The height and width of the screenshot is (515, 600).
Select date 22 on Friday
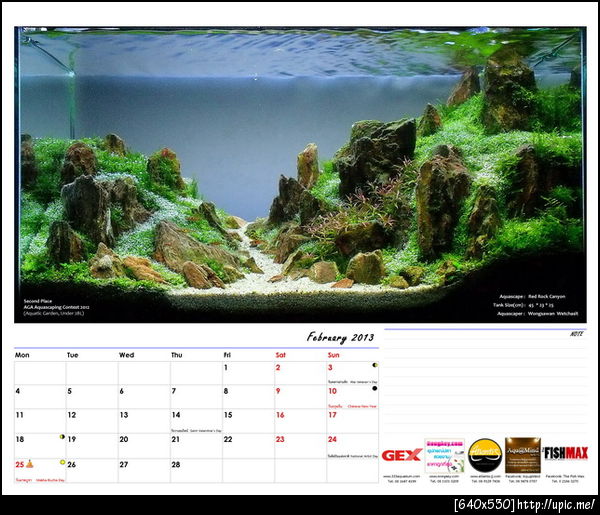[x=228, y=439]
